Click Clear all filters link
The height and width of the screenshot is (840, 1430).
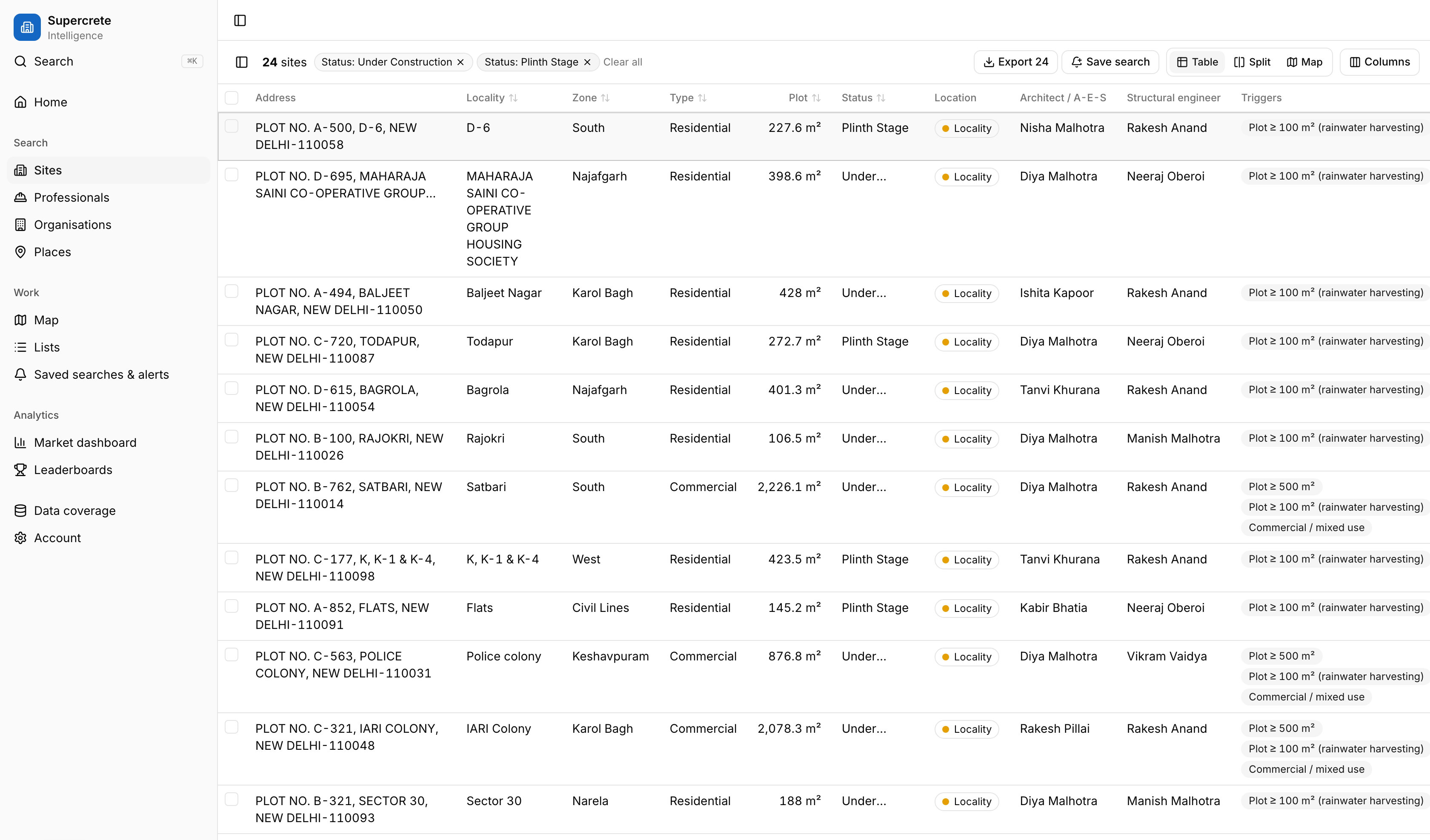click(x=623, y=62)
